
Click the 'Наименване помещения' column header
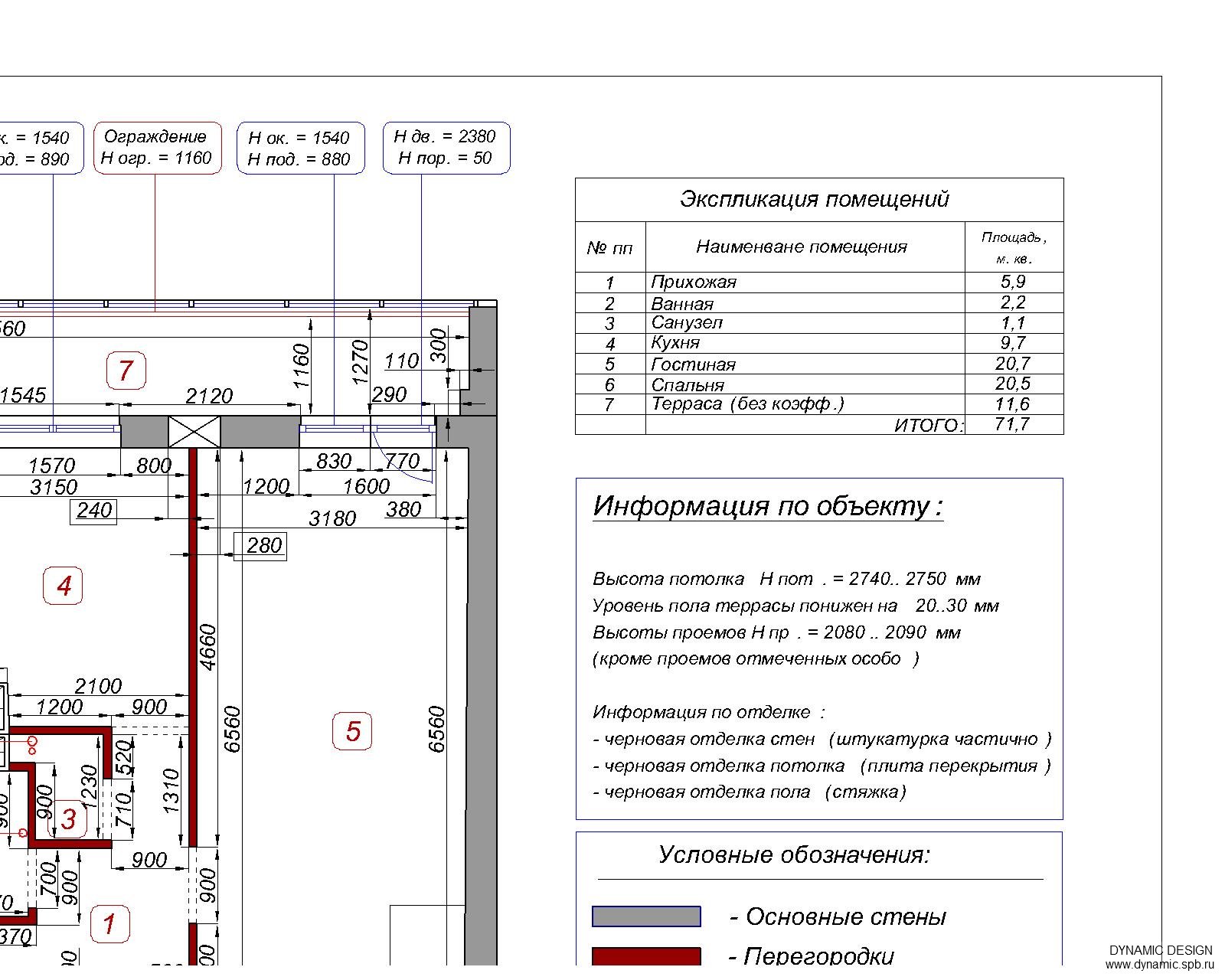coord(802,247)
